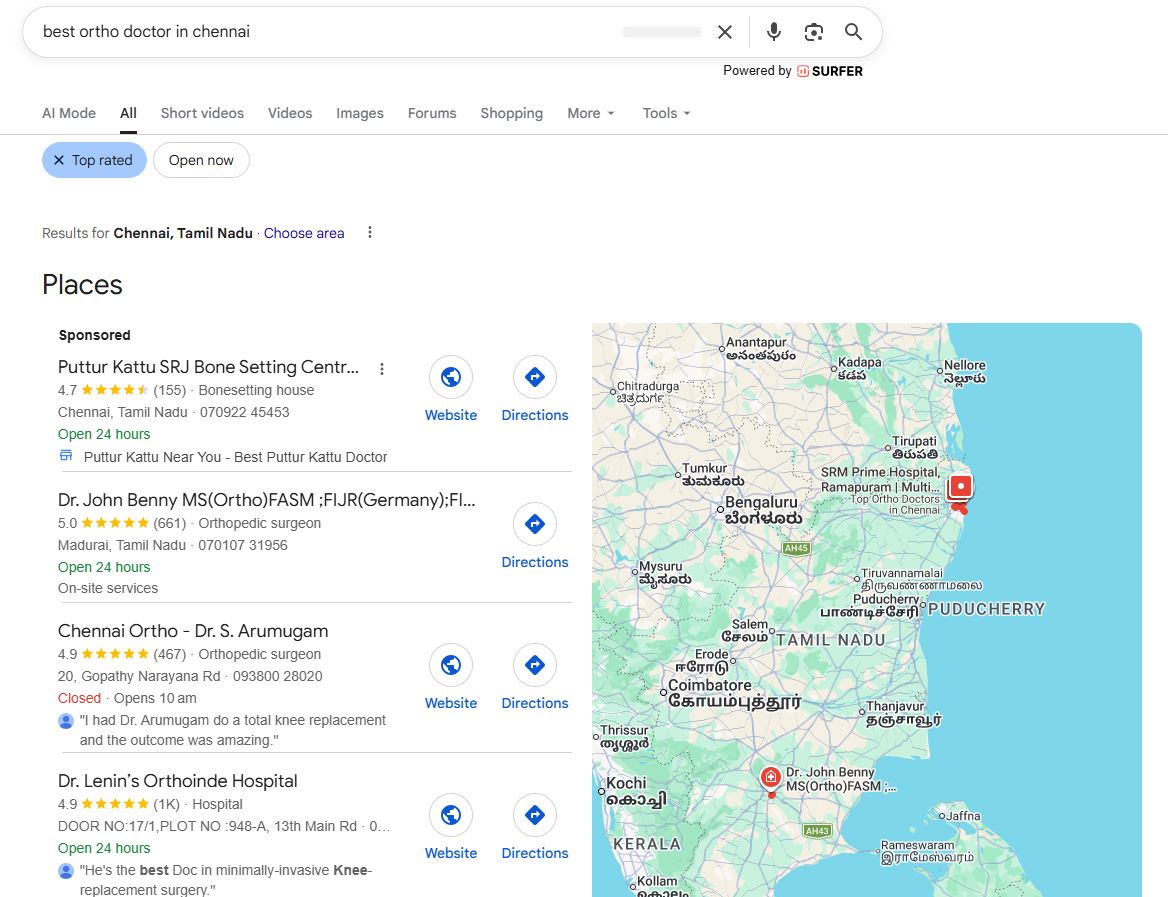Viewport: 1168px width, 897px height.
Task: Click the red map marker near Chennai
Action: click(x=957, y=486)
